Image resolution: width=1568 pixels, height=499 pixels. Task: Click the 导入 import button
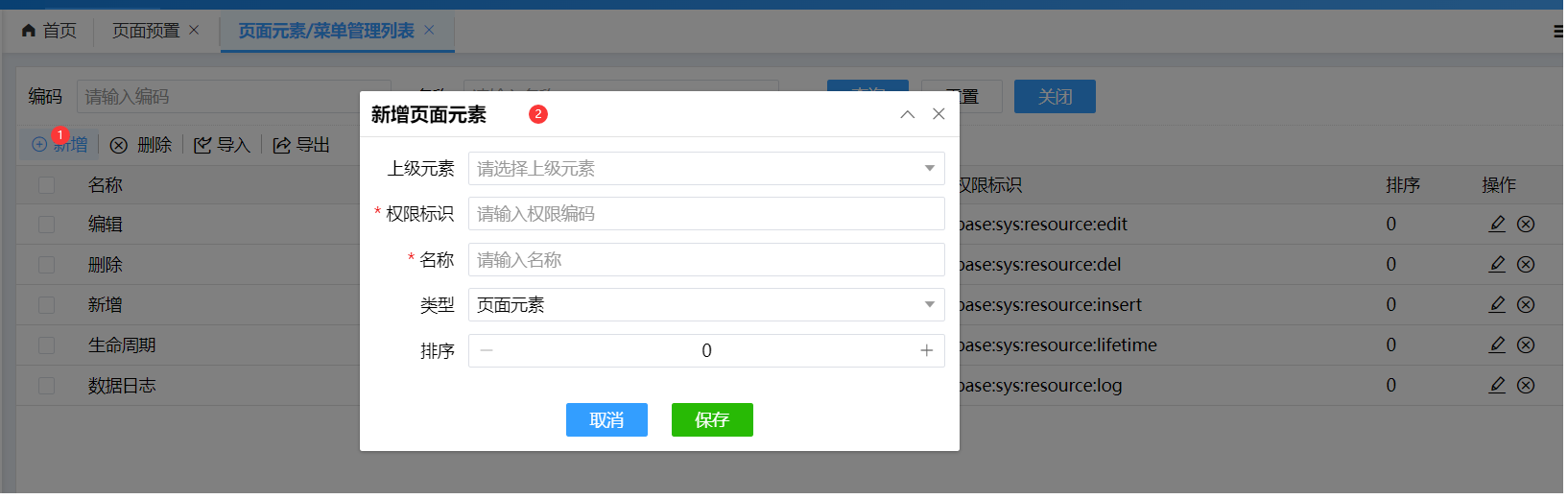click(x=222, y=145)
